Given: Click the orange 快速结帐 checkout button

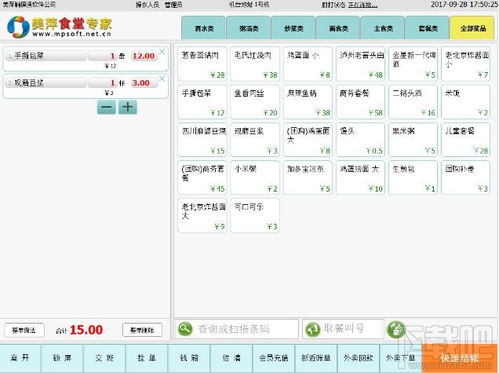Looking at the screenshot, I should click(x=460, y=358).
